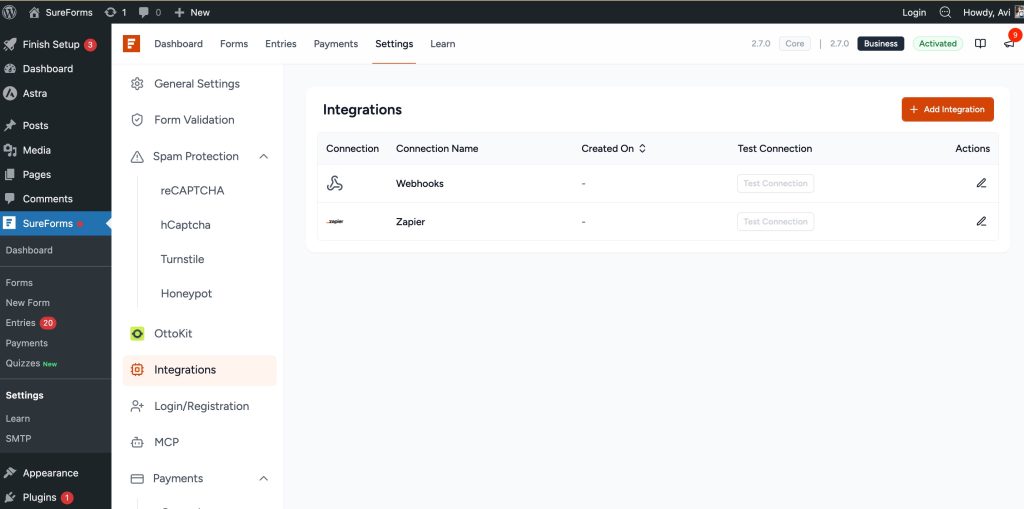Click Test Connection for Webhooks

tap(775, 184)
